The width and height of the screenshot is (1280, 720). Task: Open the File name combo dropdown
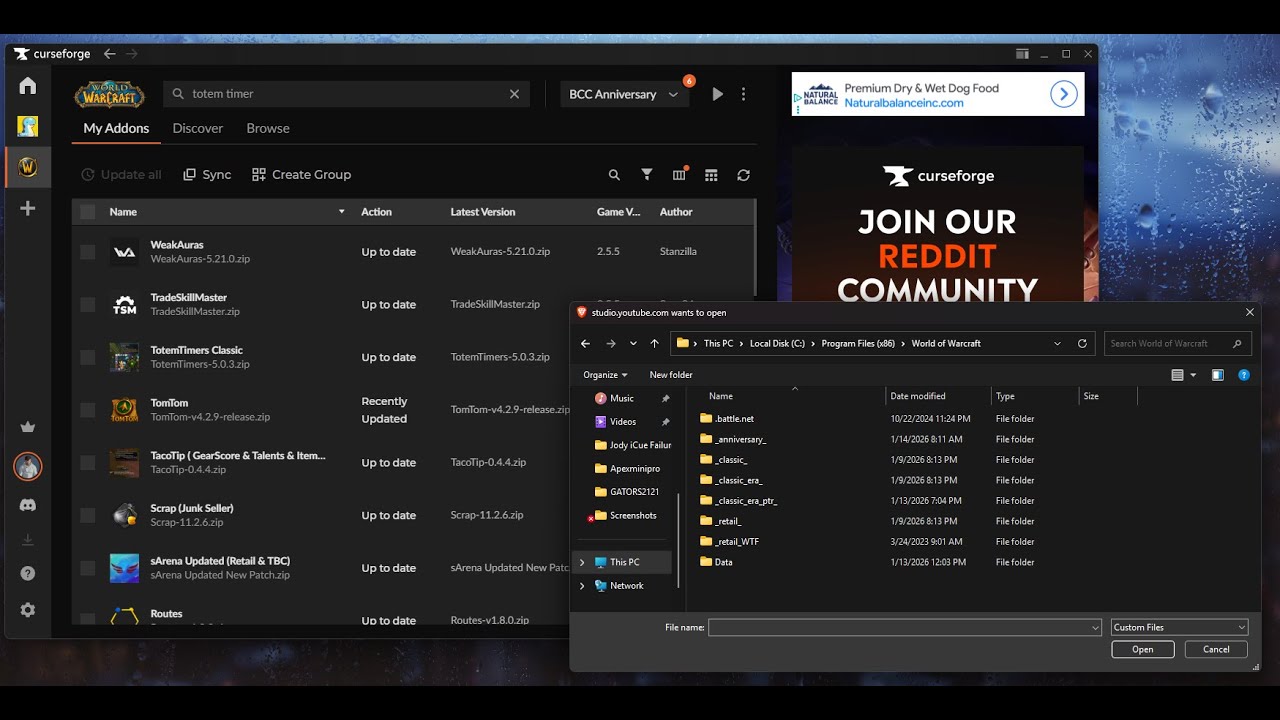(1095, 628)
